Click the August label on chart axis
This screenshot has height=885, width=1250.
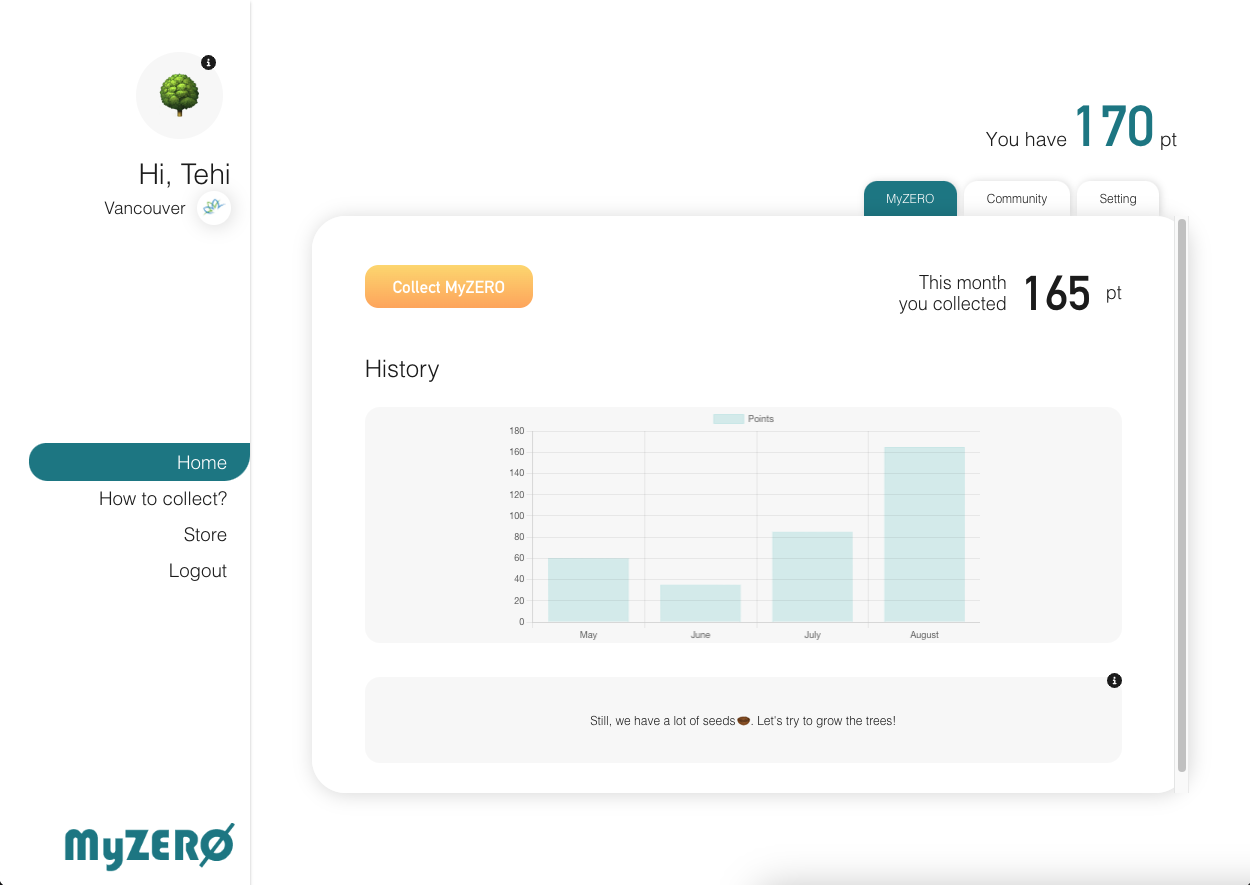tap(924, 635)
